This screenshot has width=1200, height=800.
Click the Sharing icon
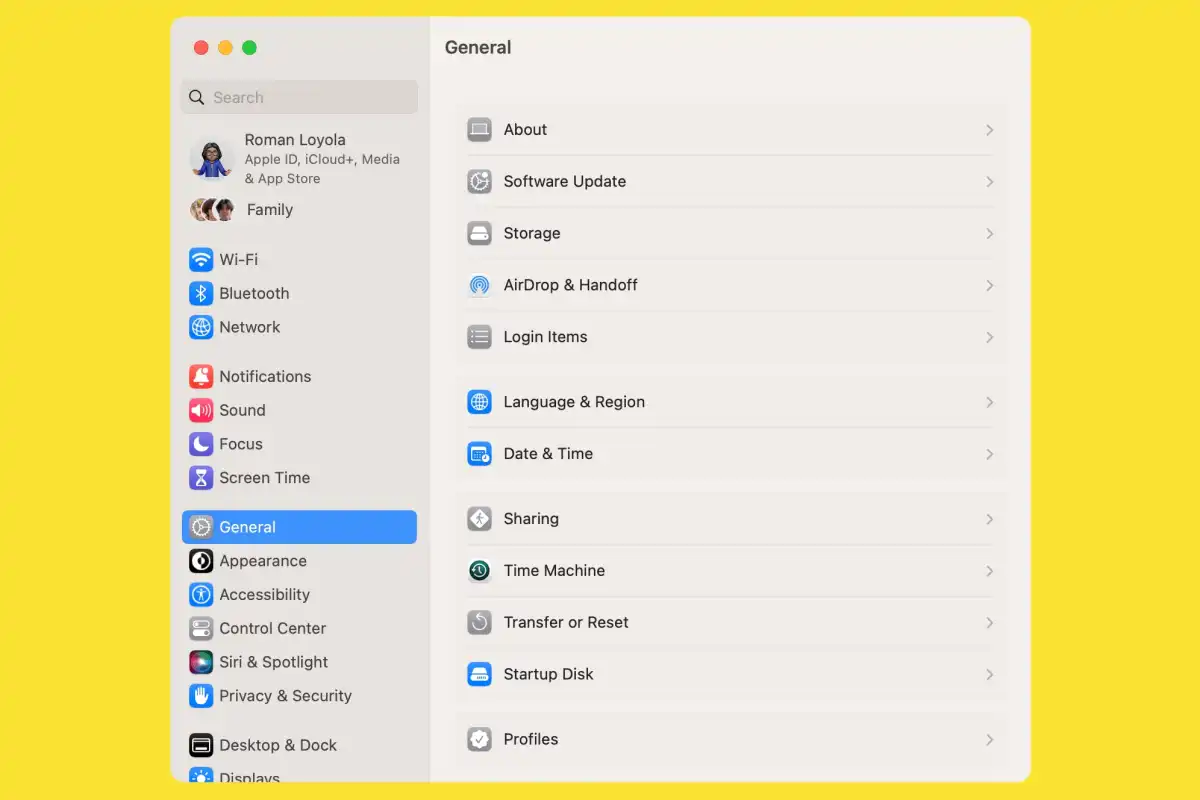click(x=480, y=519)
